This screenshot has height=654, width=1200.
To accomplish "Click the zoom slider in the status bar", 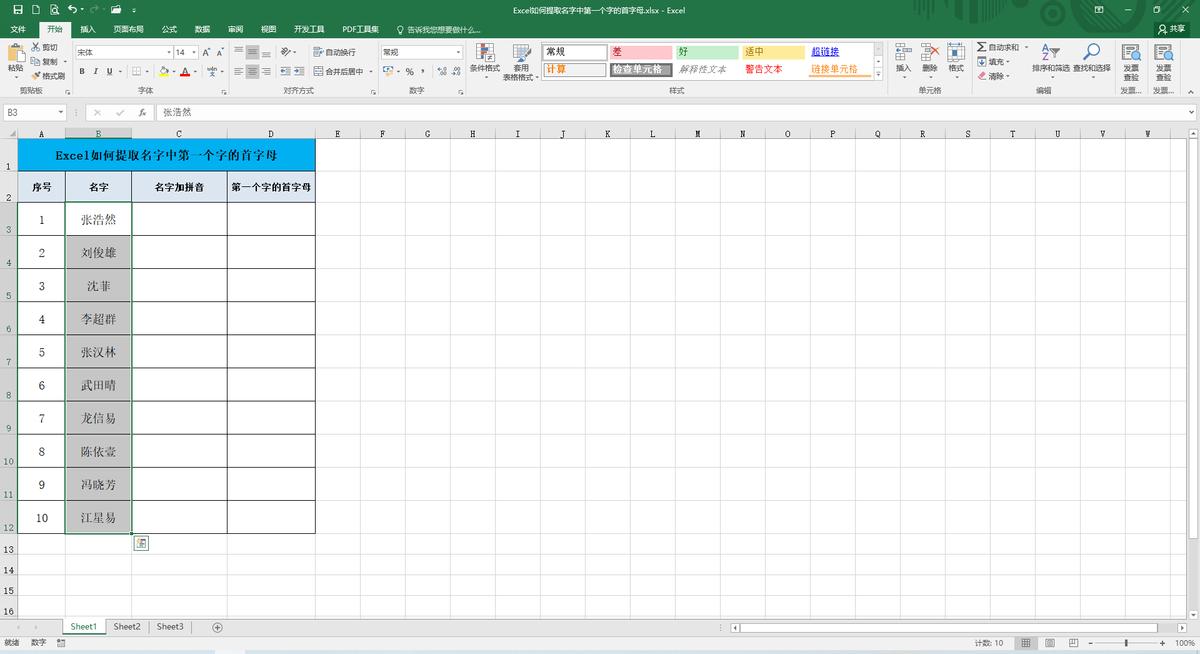I will [x=1126, y=643].
